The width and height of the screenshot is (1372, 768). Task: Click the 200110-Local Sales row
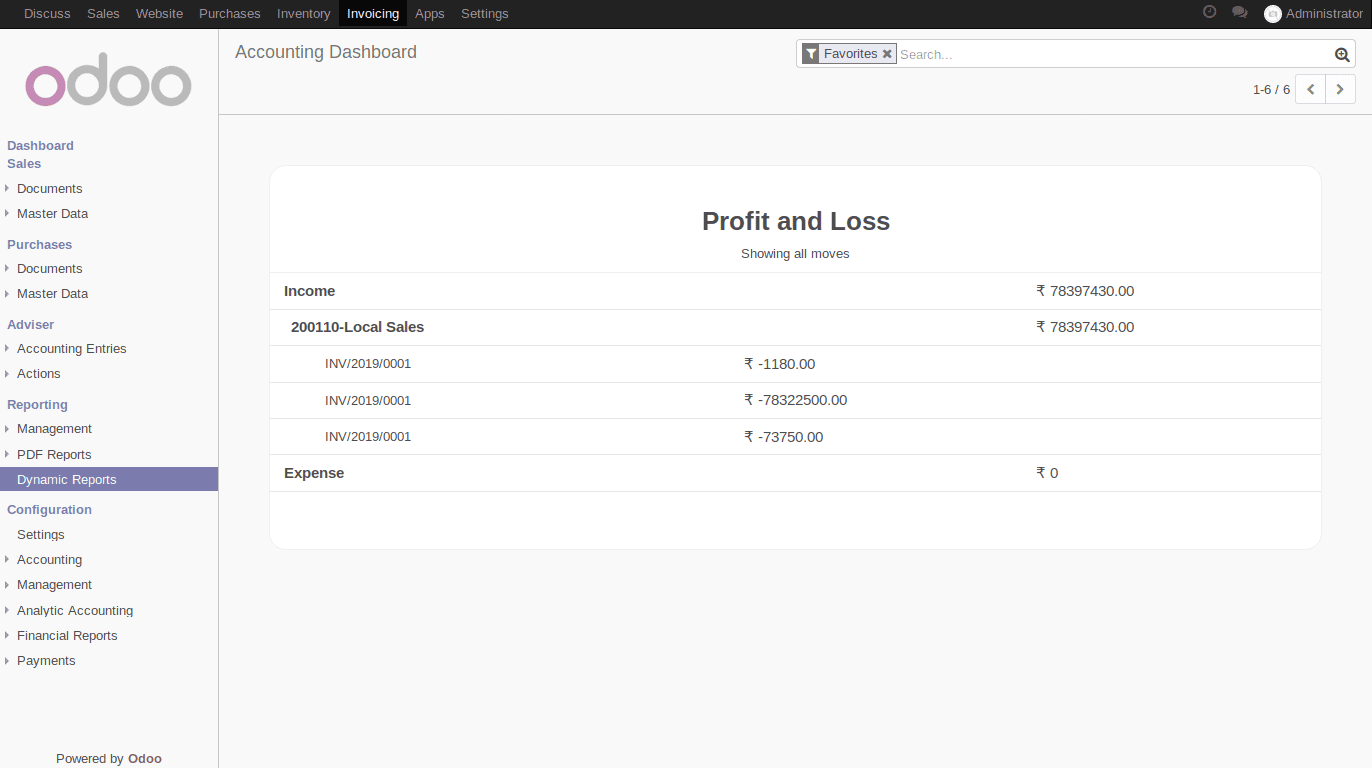(x=795, y=327)
